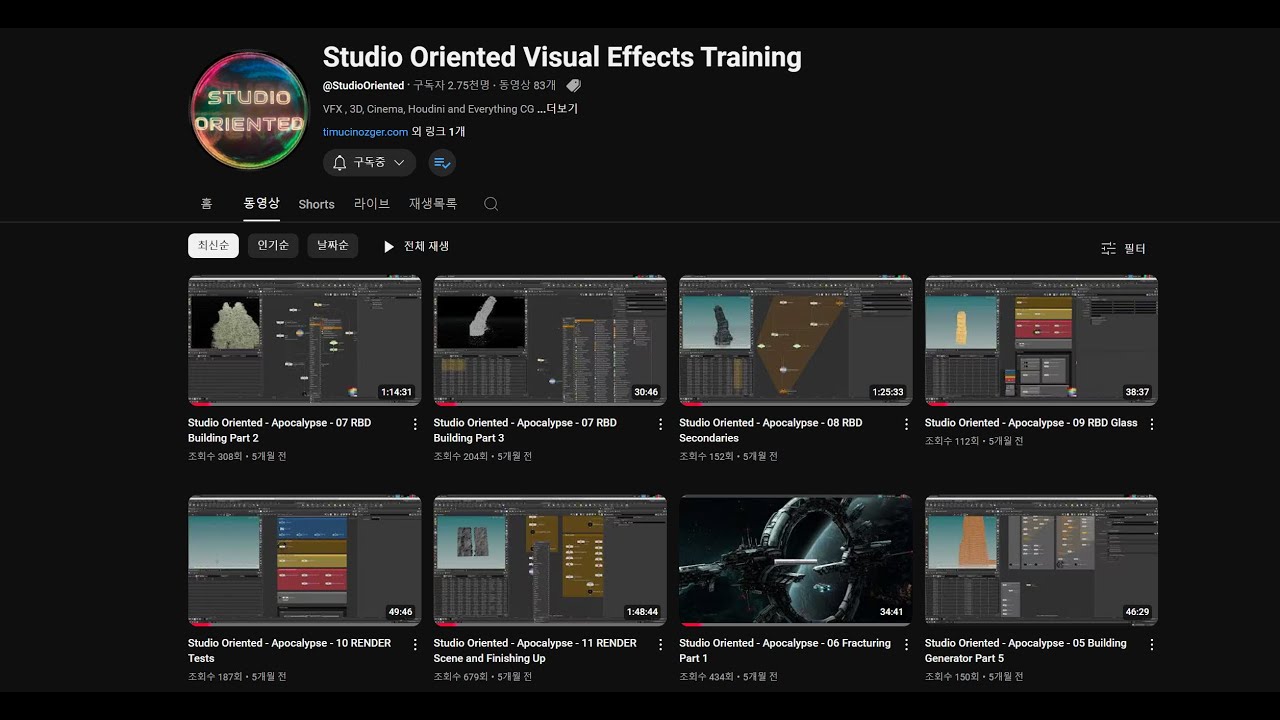Open the playlist button next to 구독중
The height and width of the screenshot is (720, 1280).
tap(442, 162)
